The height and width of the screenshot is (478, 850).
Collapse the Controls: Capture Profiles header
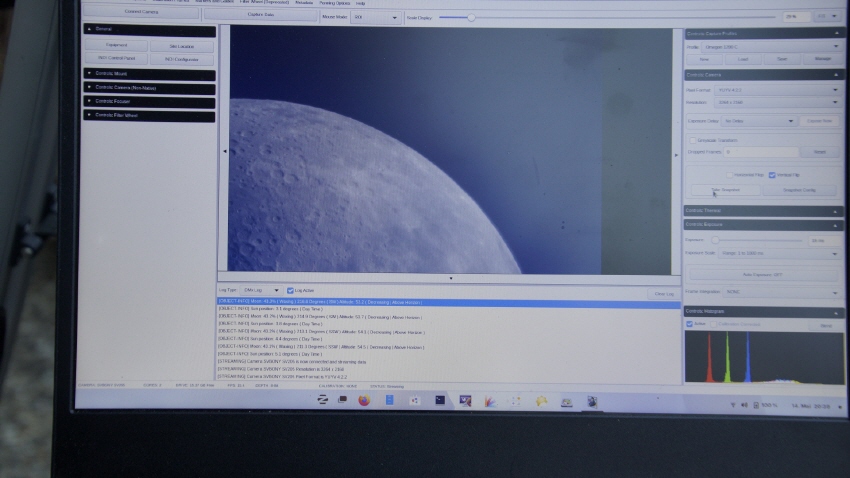[x=764, y=34]
